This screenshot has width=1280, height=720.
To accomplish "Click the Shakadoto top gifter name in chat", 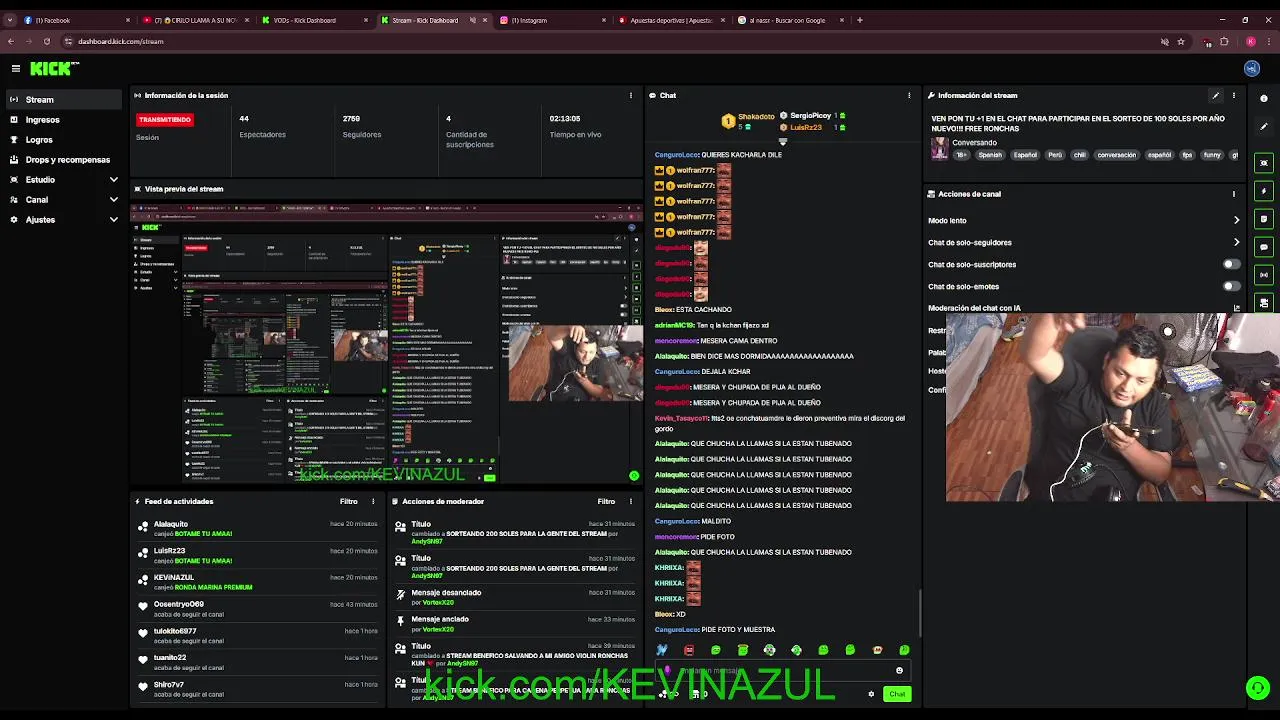I will tap(756, 117).
